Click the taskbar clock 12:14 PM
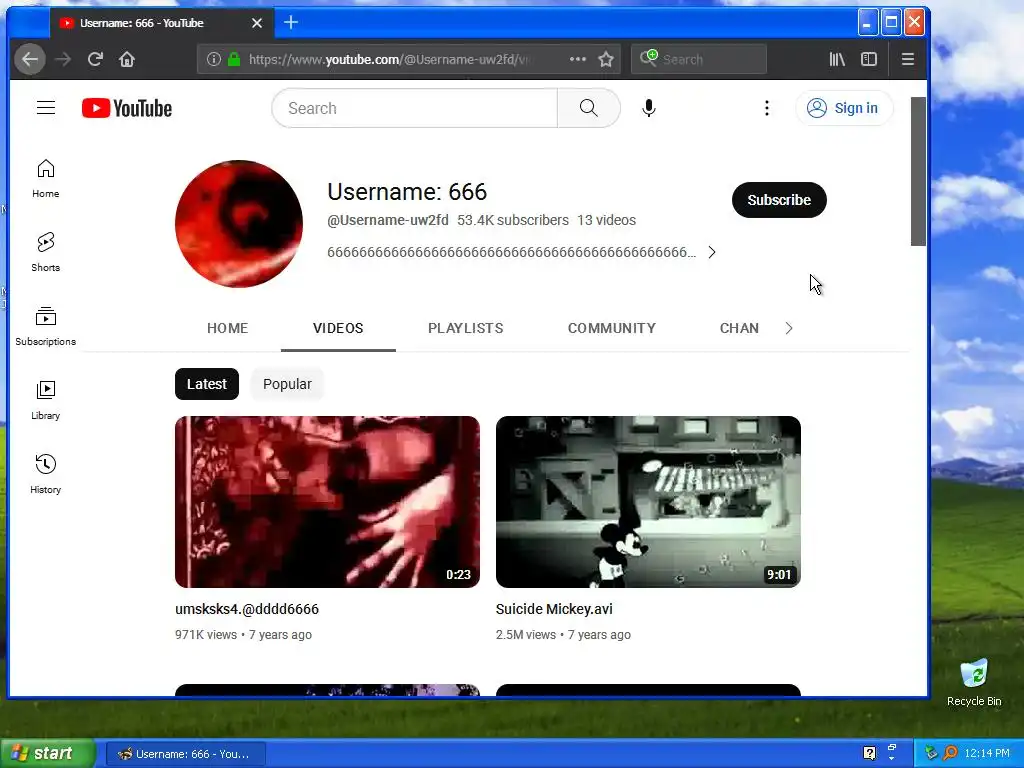The height and width of the screenshot is (768, 1024). pyautogui.click(x=987, y=754)
